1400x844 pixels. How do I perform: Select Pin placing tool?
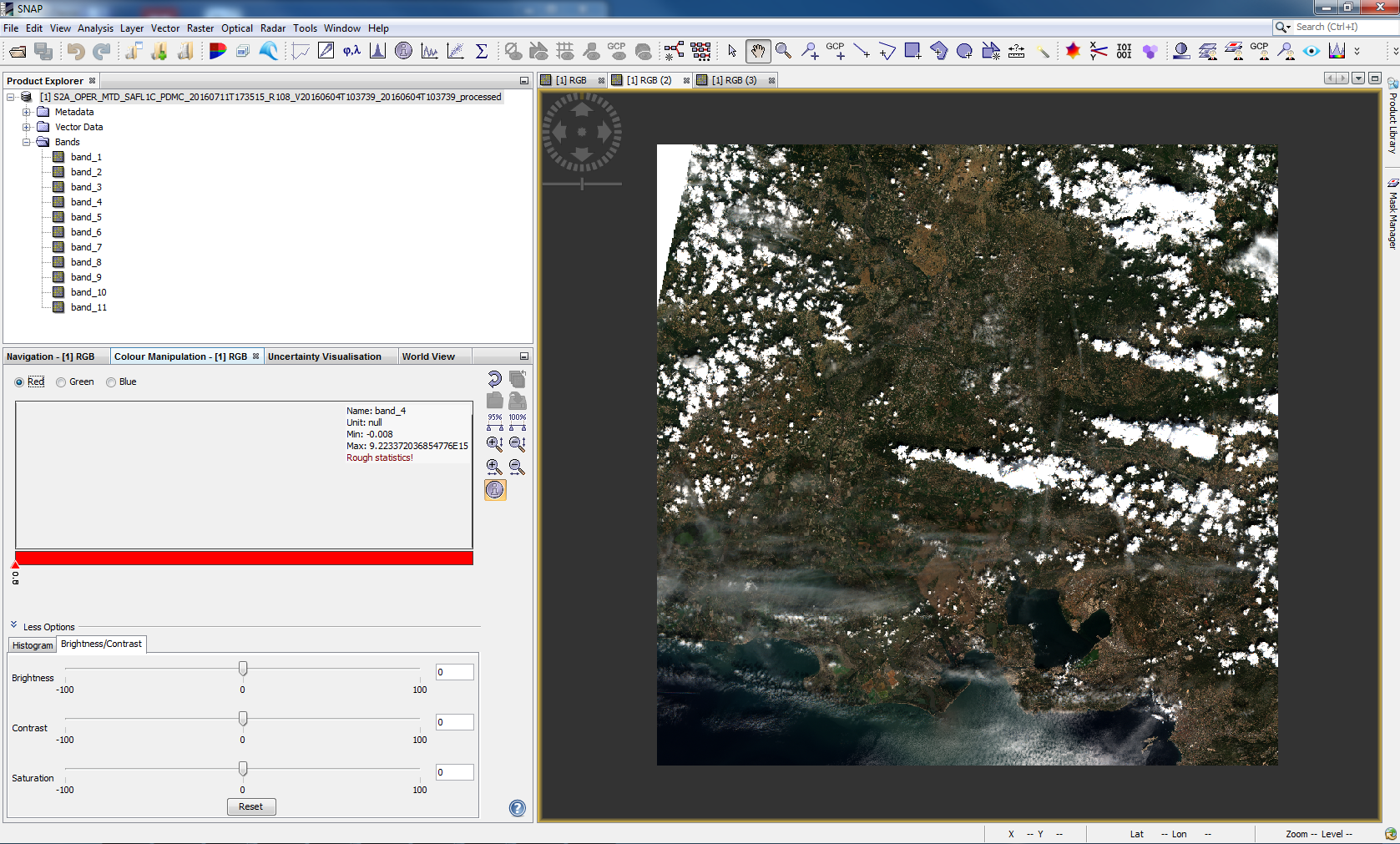[810, 52]
